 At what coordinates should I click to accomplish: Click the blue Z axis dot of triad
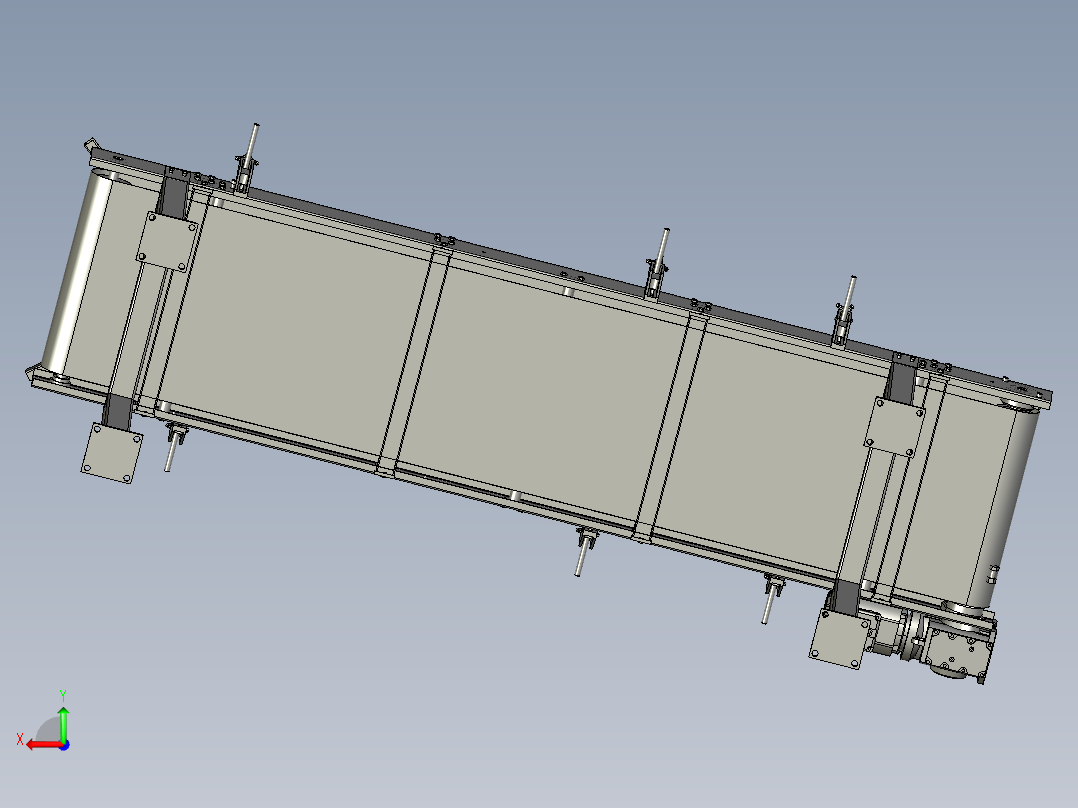[x=64, y=745]
